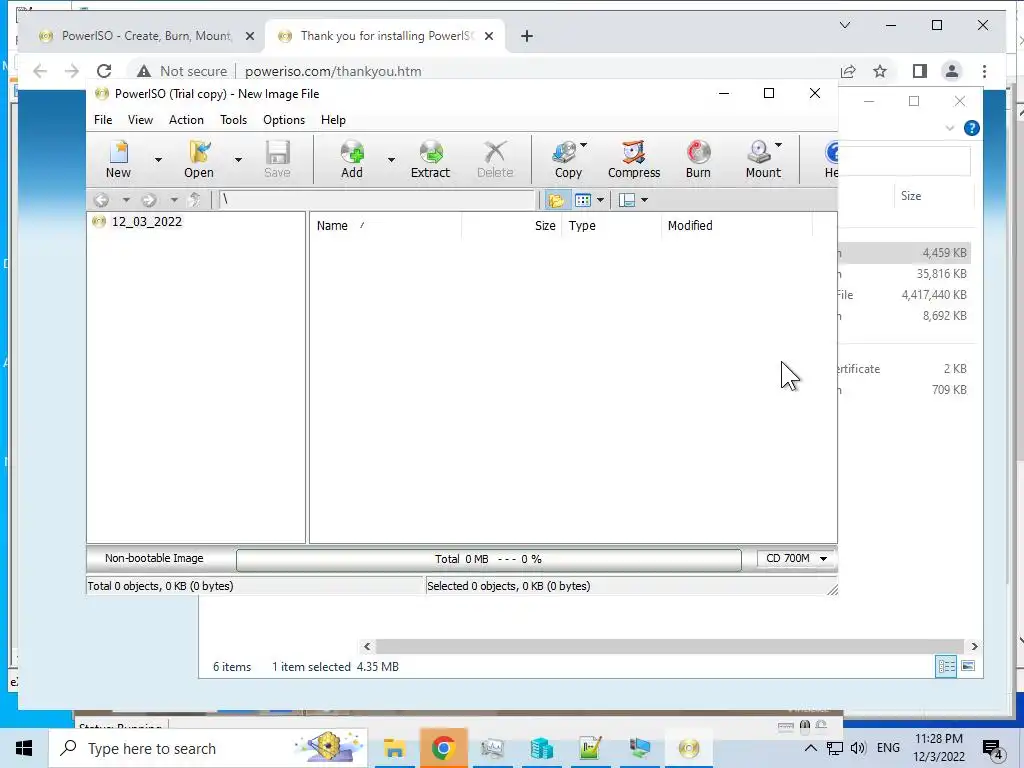The image size is (1024, 768).
Task: Expand the Mount button dropdown arrow
Action: pyautogui.click(x=778, y=145)
